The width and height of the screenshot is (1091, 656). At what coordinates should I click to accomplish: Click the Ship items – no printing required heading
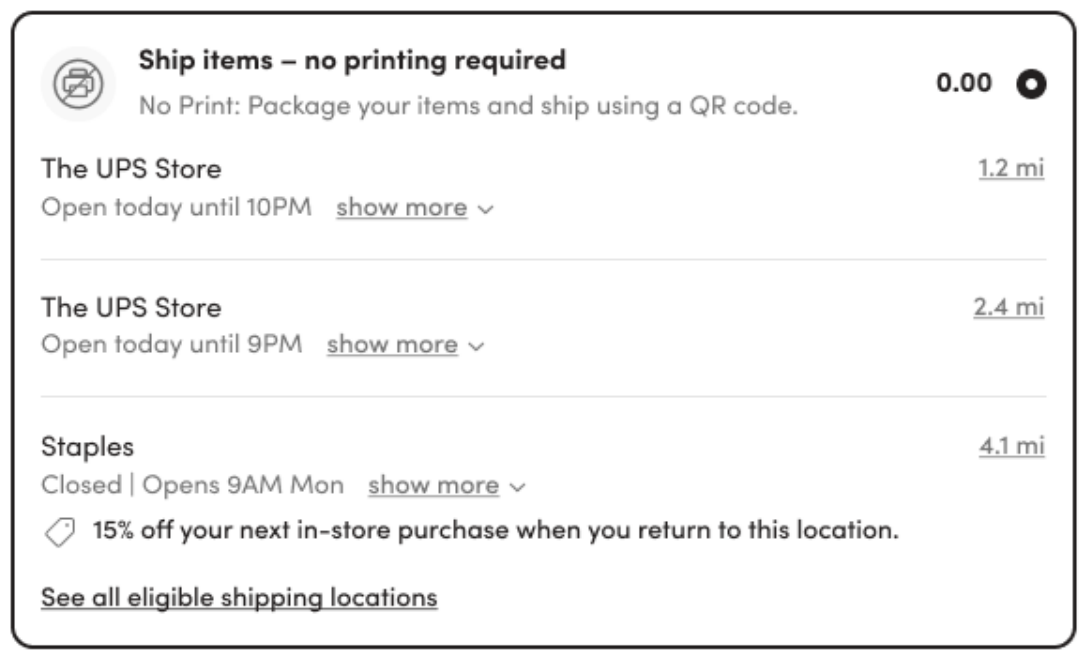[352, 60]
